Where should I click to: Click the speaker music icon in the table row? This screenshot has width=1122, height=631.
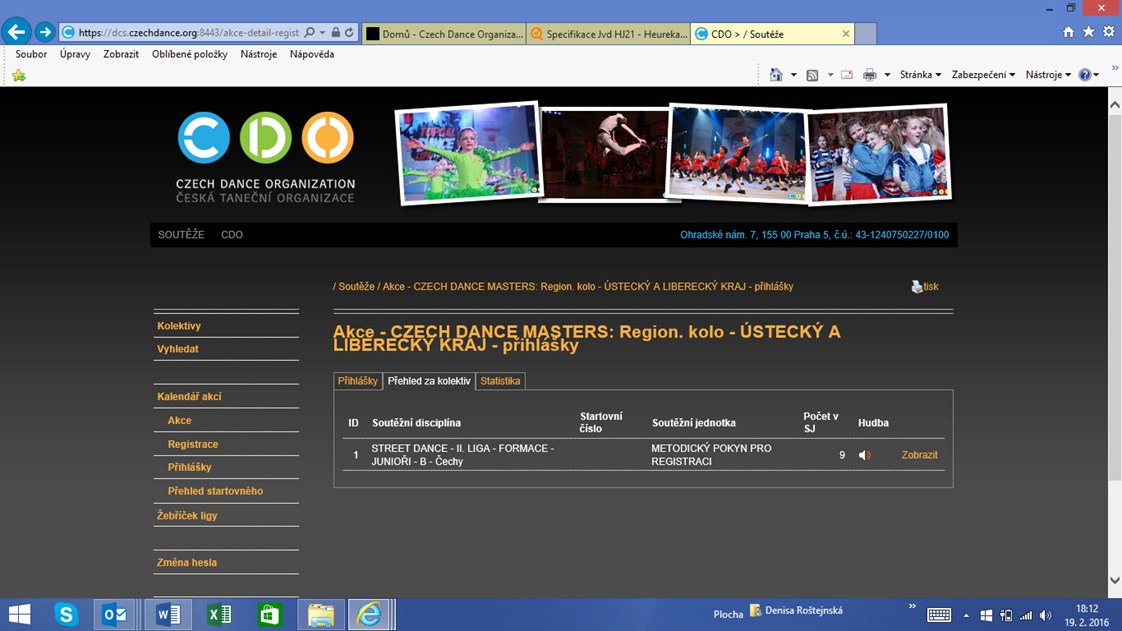pos(864,455)
